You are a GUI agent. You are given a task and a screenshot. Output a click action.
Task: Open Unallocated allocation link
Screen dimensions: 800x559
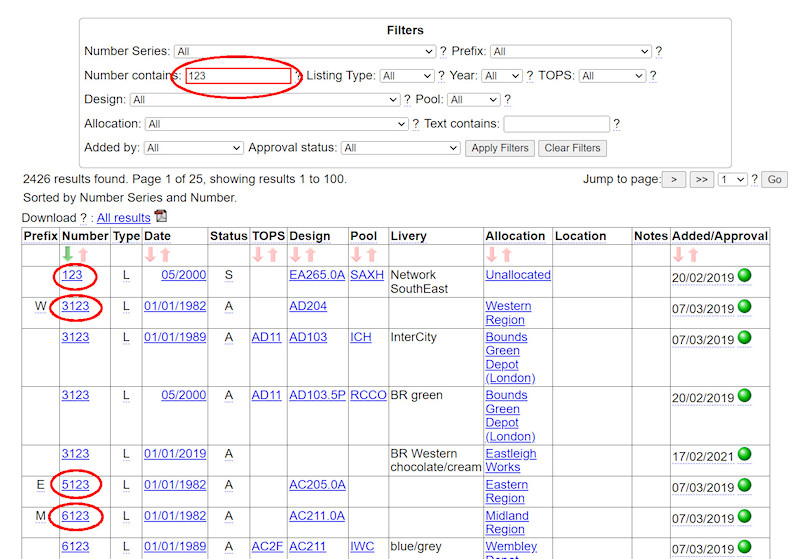[518, 275]
